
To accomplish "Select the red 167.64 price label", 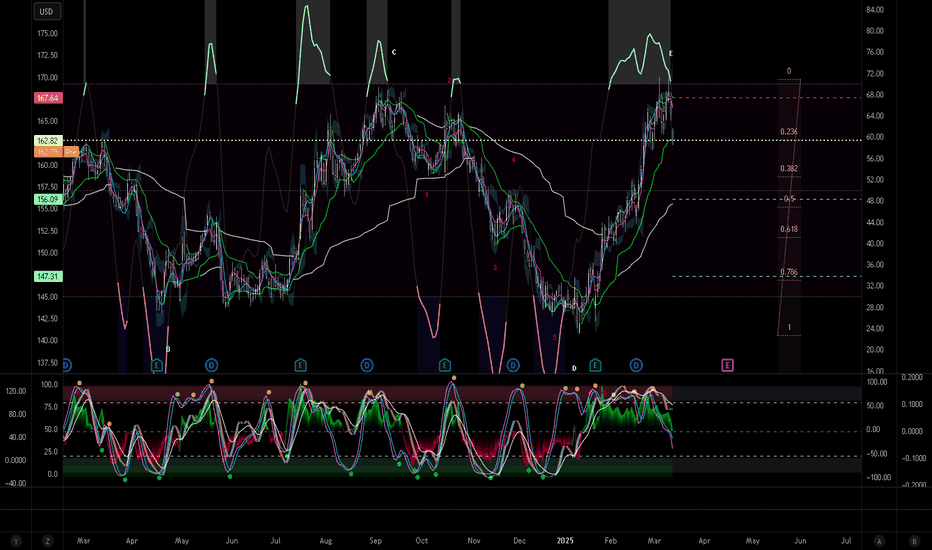I will pos(48,98).
